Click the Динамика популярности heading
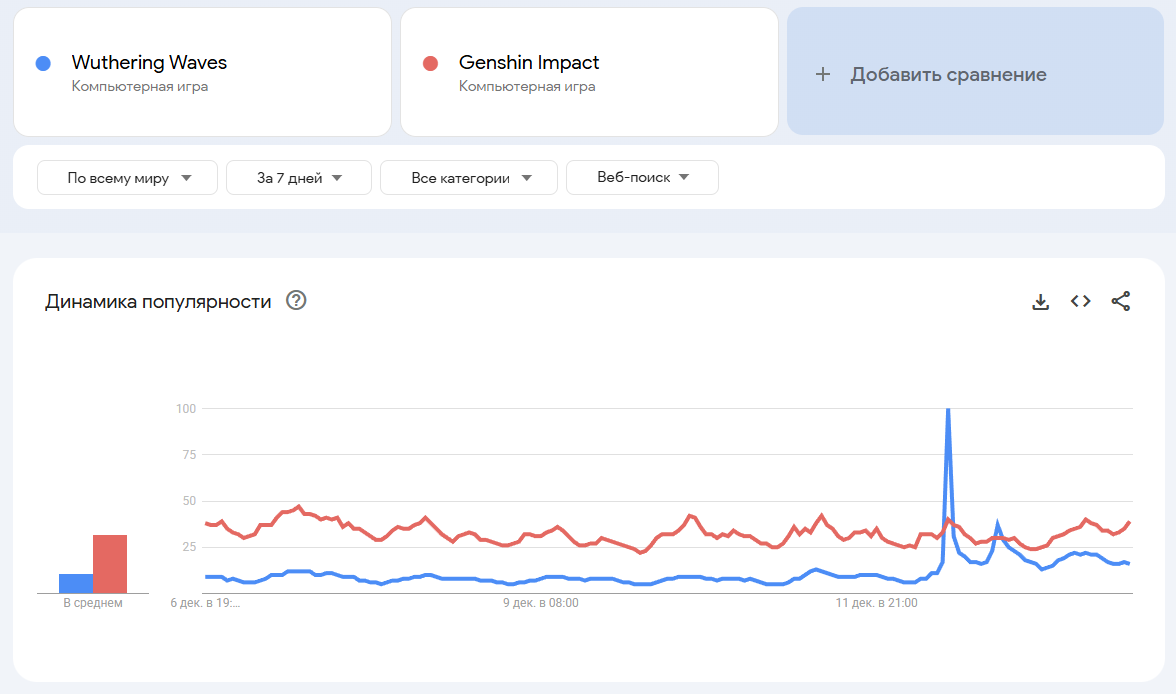 coord(158,302)
